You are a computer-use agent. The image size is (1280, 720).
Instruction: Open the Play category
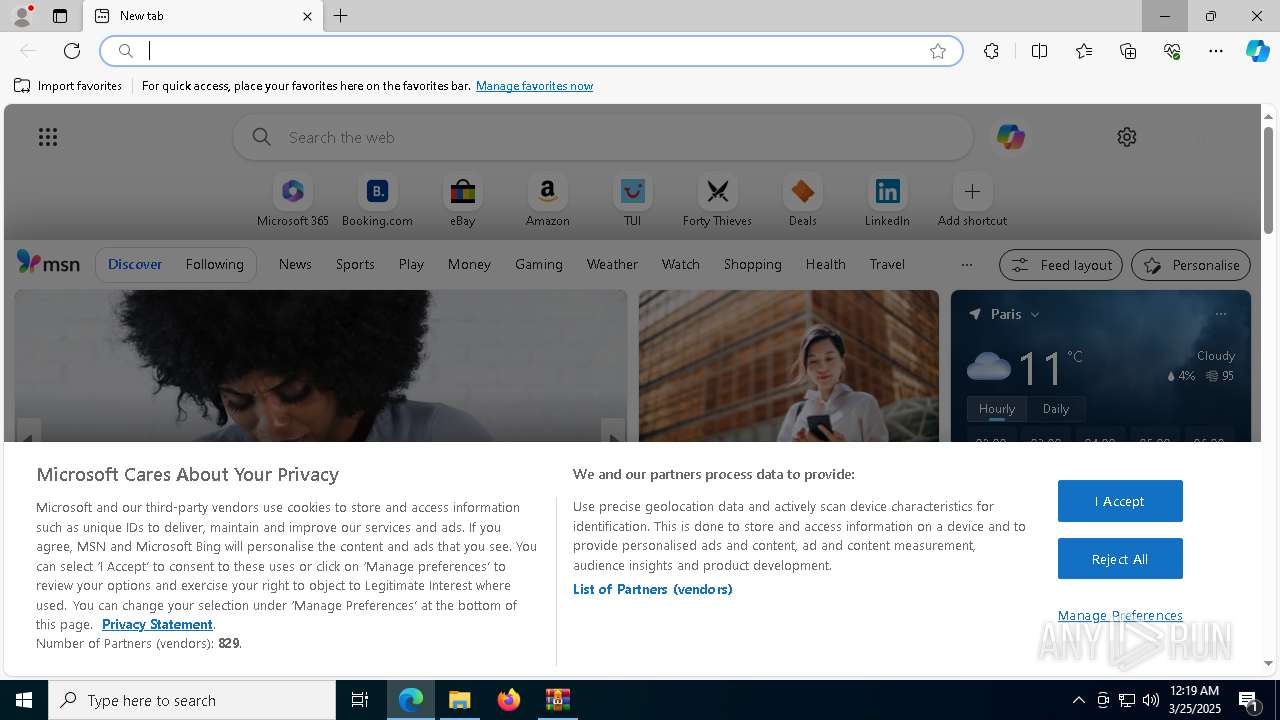[411, 264]
